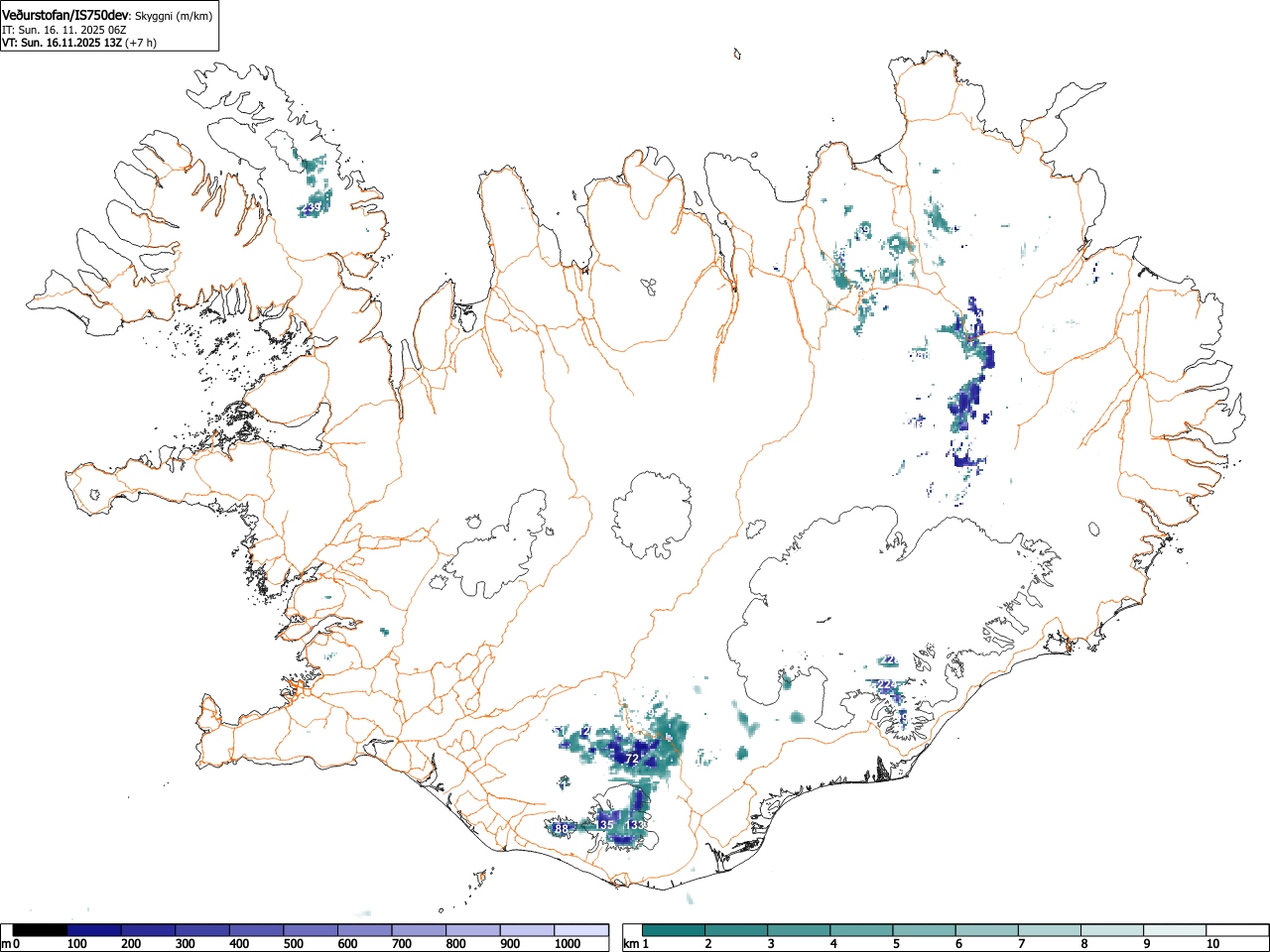Click the 500 tick label on the metre scale
The height and width of the screenshot is (952, 1270).
(293, 945)
